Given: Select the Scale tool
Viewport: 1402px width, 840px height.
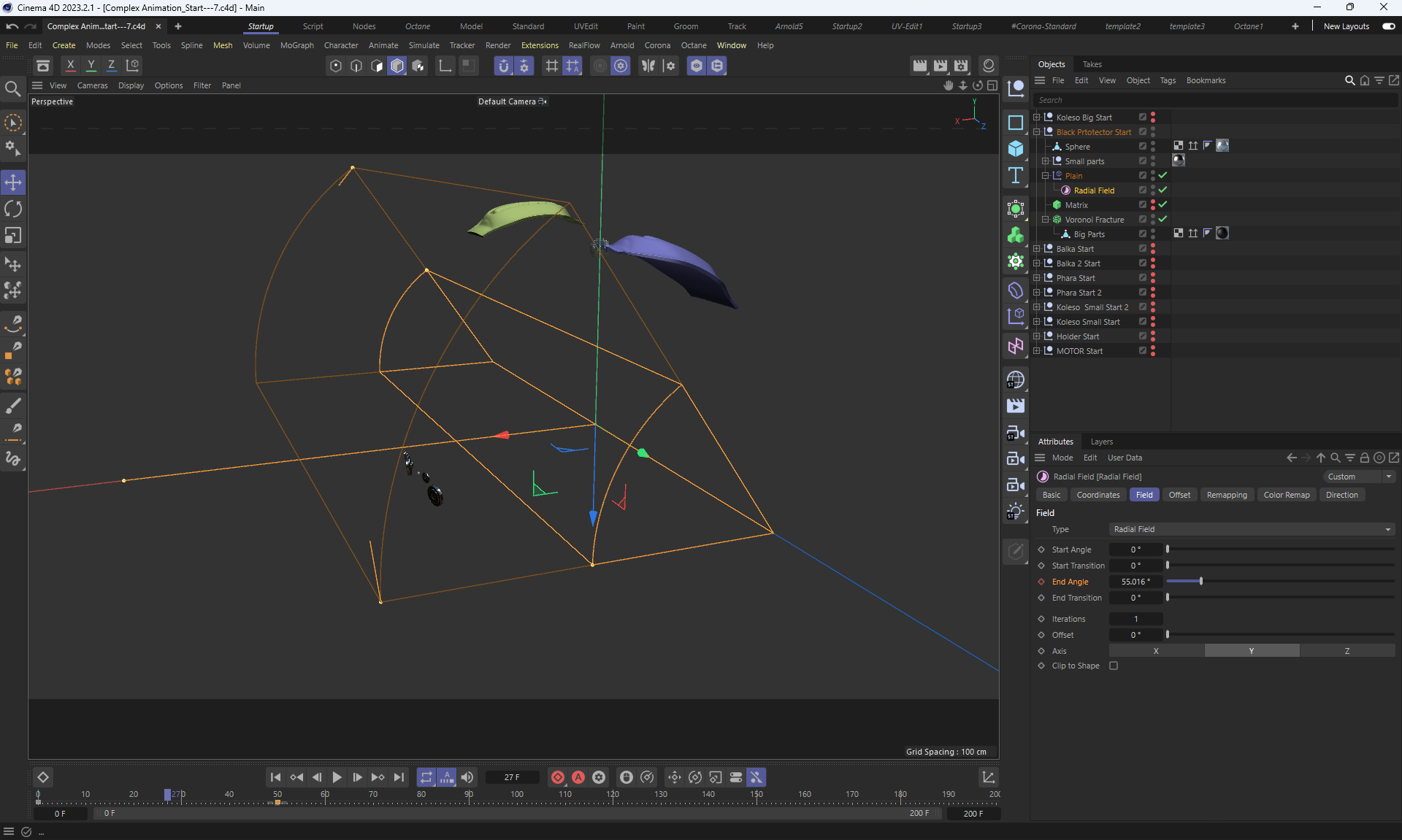Looking at the screenshot, I should point(13,235).
